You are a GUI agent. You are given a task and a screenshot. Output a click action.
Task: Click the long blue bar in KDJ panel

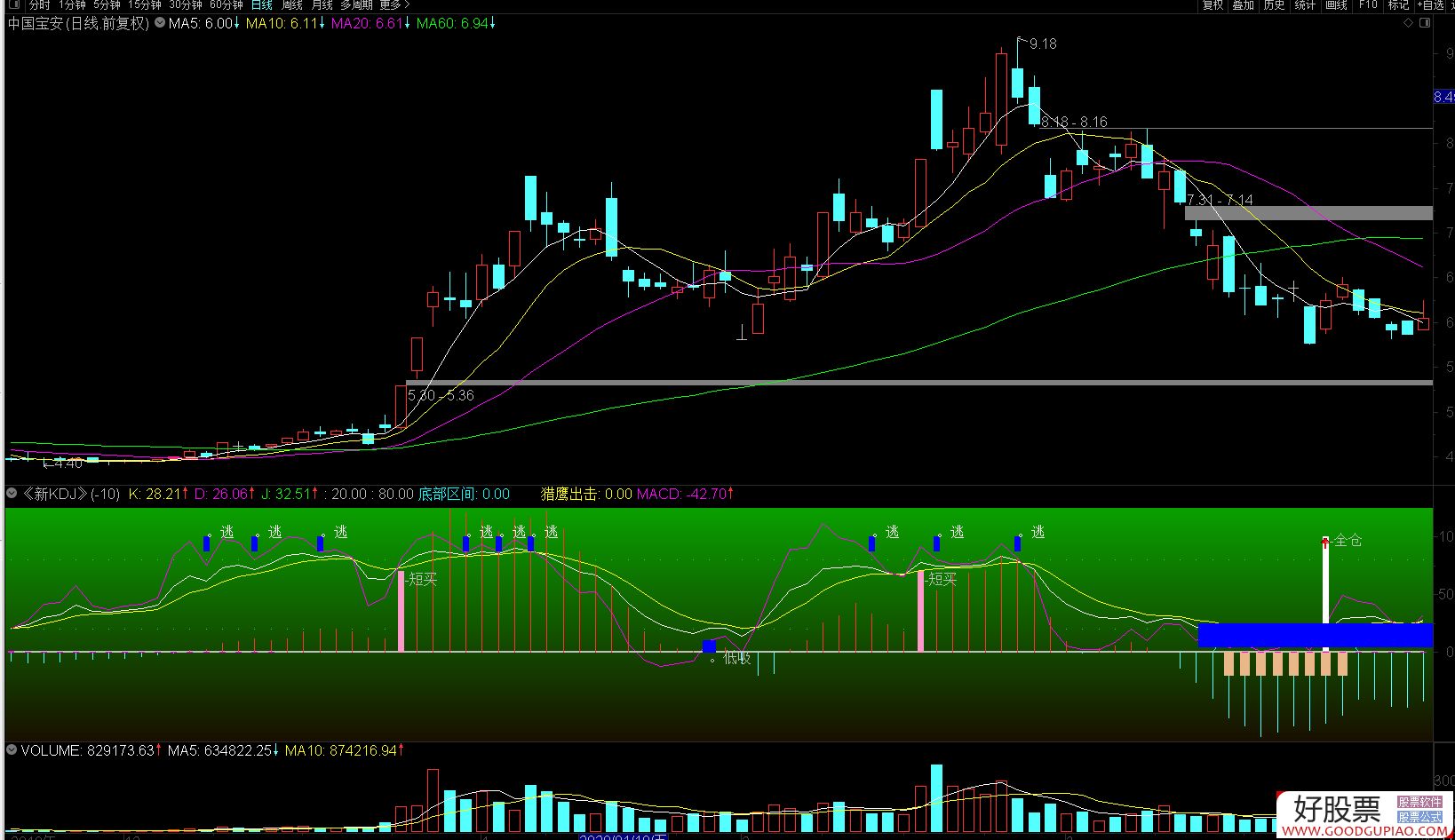click(1316, 635)
